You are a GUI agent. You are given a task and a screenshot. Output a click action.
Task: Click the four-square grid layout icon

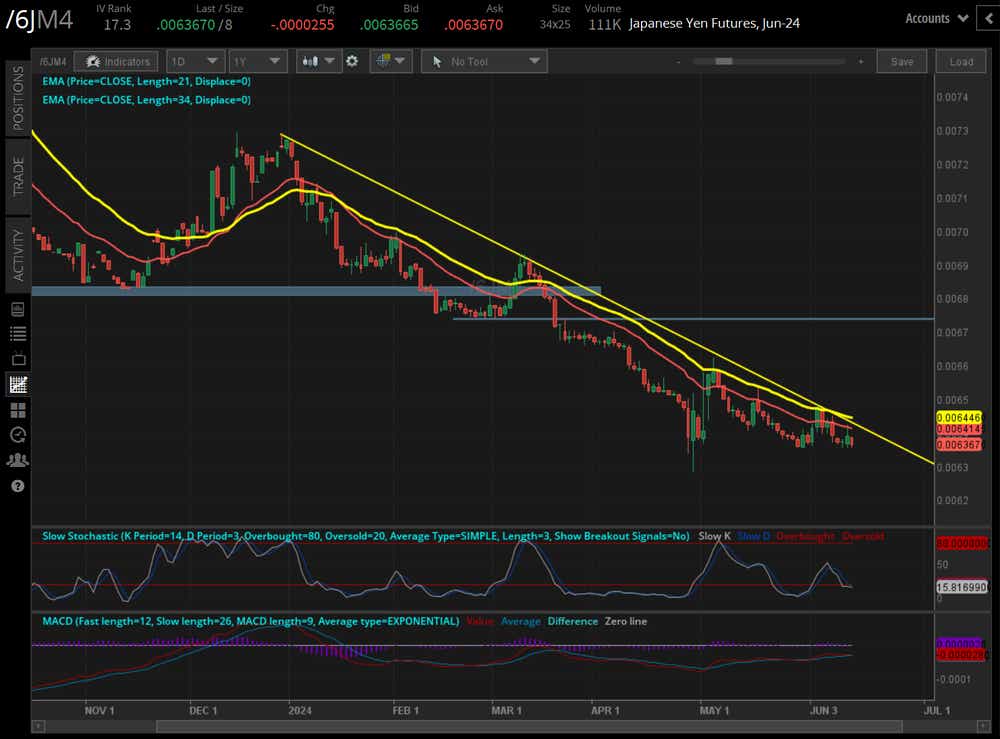pos(17,409)
